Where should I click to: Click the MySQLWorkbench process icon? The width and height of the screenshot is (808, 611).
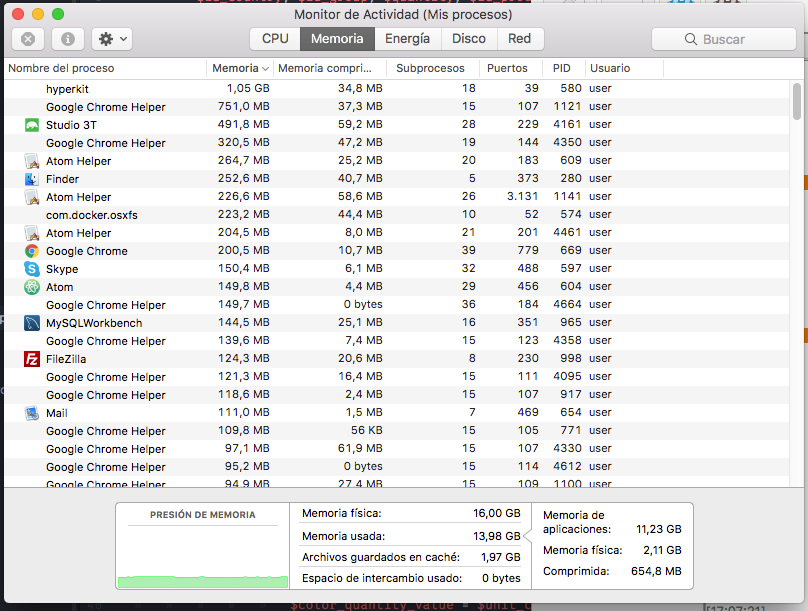pyautogui.click(x=32, y=323)
